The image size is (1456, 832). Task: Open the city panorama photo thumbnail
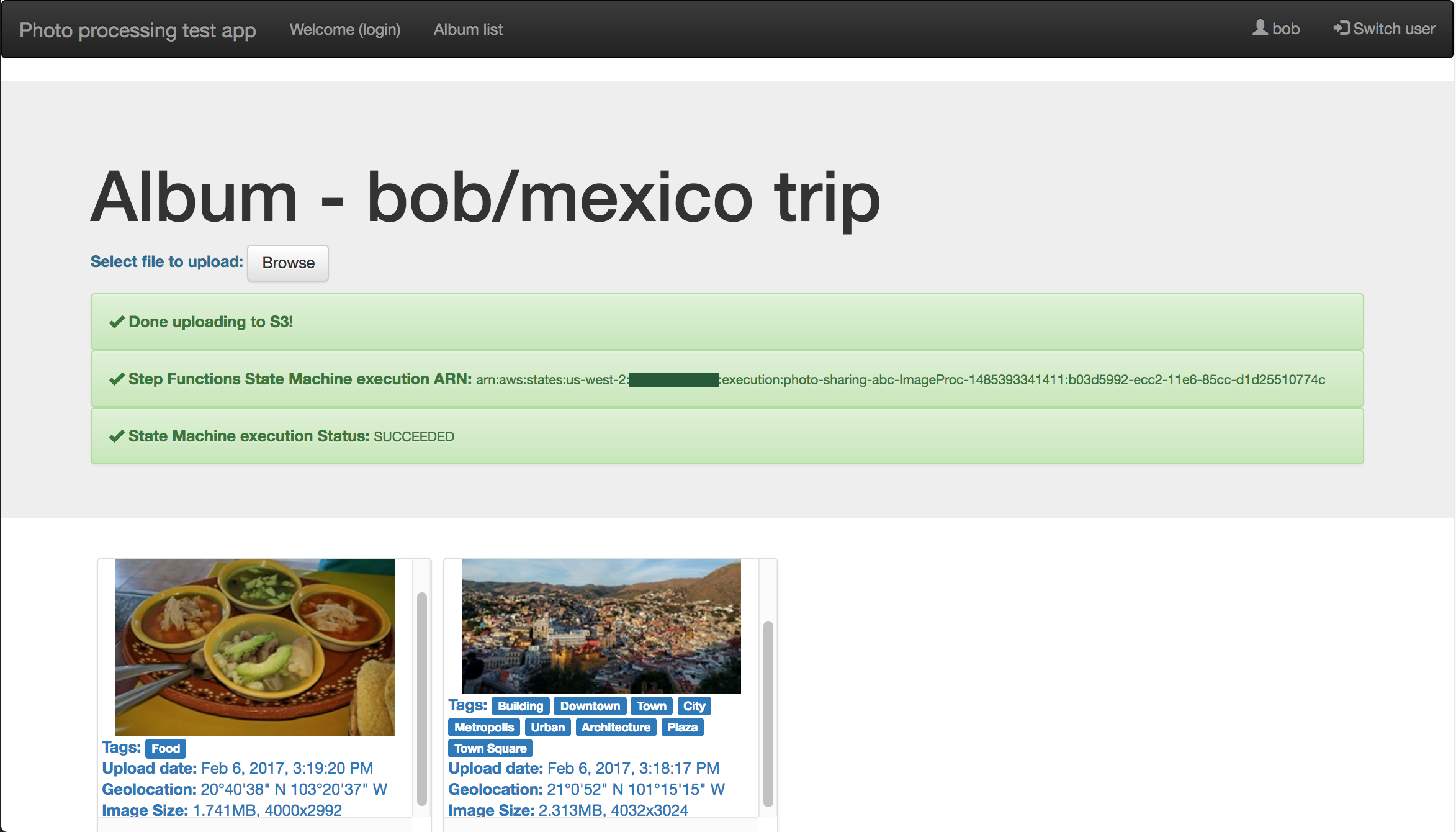[601, 626]
